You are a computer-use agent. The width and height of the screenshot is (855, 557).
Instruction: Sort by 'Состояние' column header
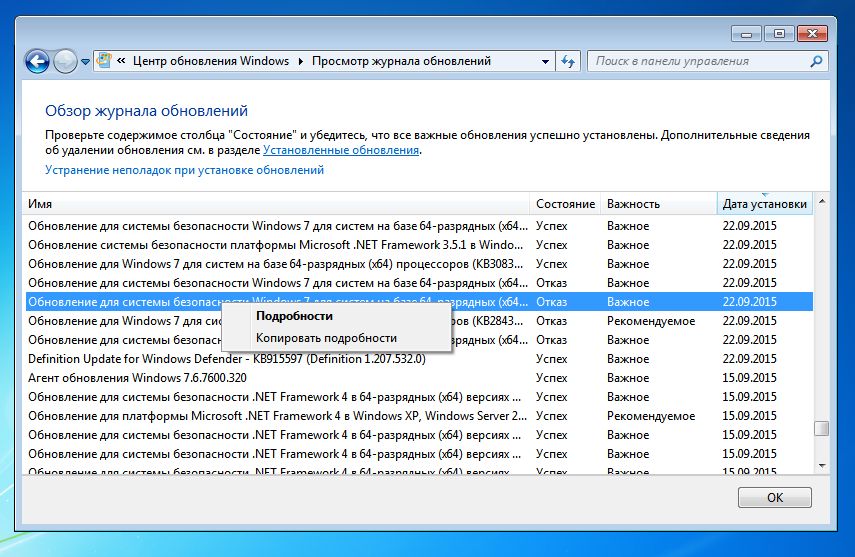[565, 203]
